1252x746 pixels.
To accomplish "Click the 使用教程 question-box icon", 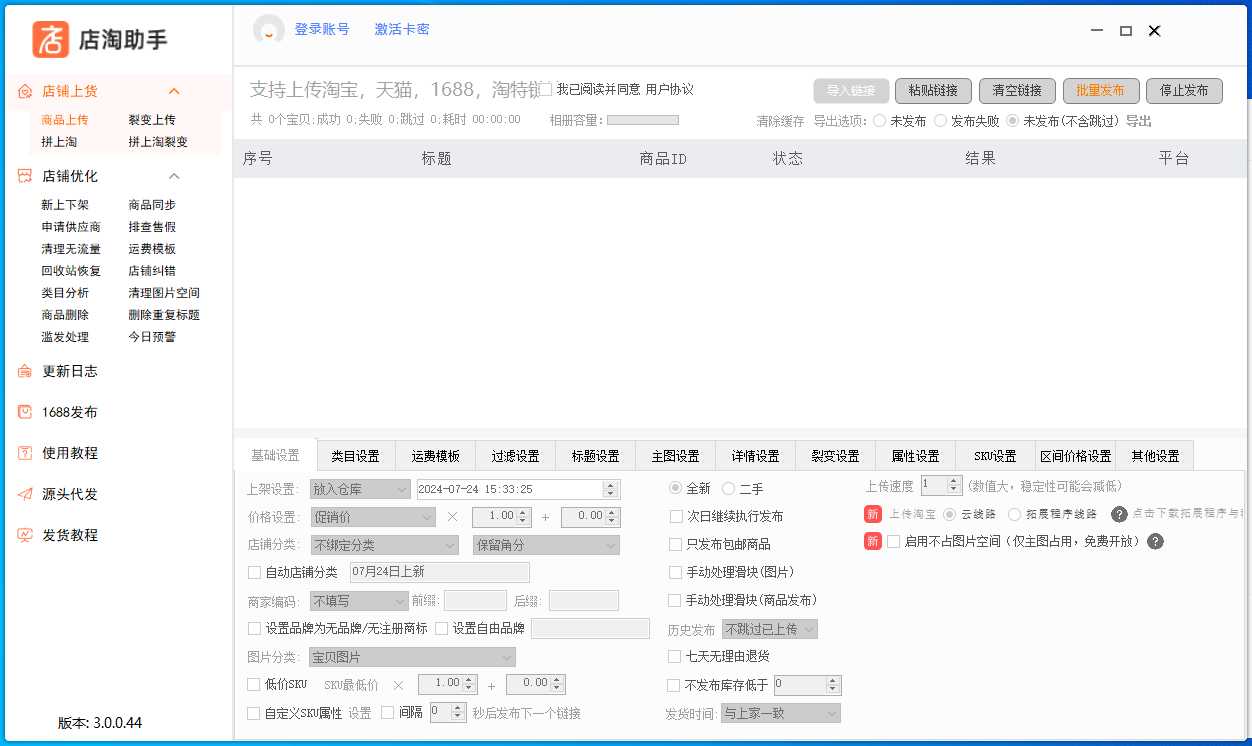I will (24, 453).
